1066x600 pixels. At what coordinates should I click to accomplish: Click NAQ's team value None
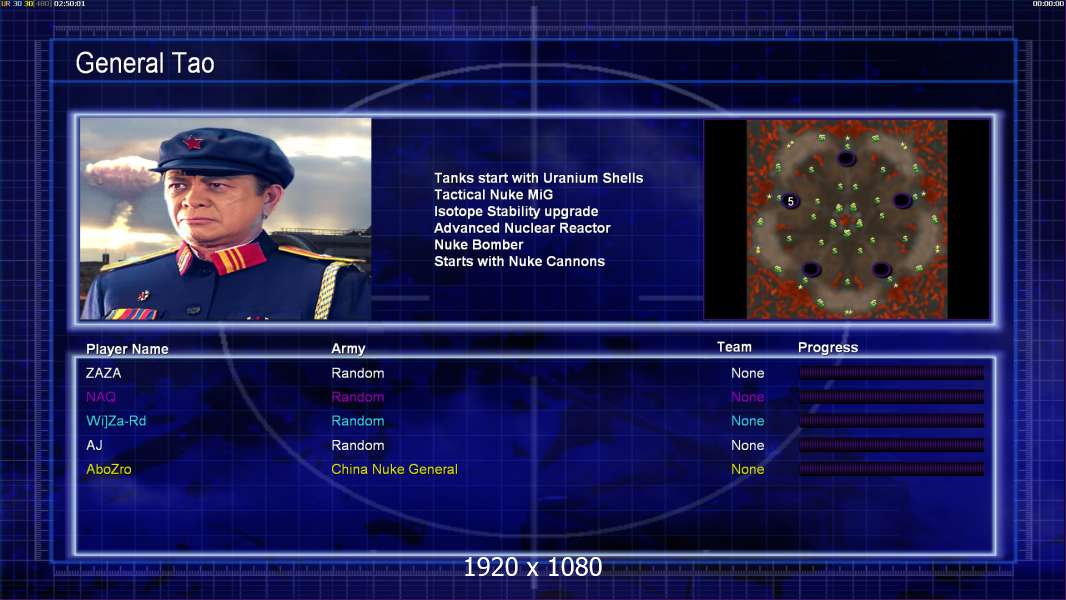pyautogui.click(x=747, y=397)
